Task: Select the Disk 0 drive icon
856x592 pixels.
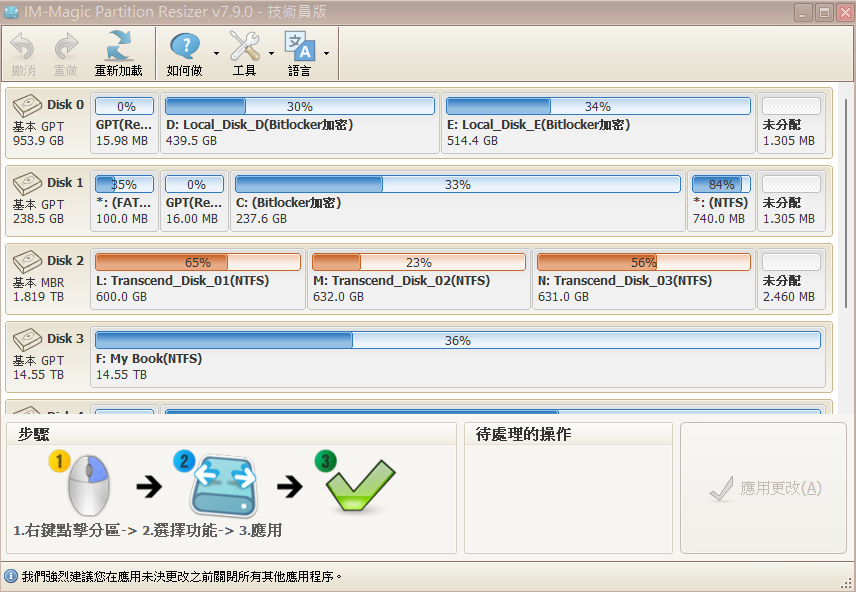Action: click(28, 106)
